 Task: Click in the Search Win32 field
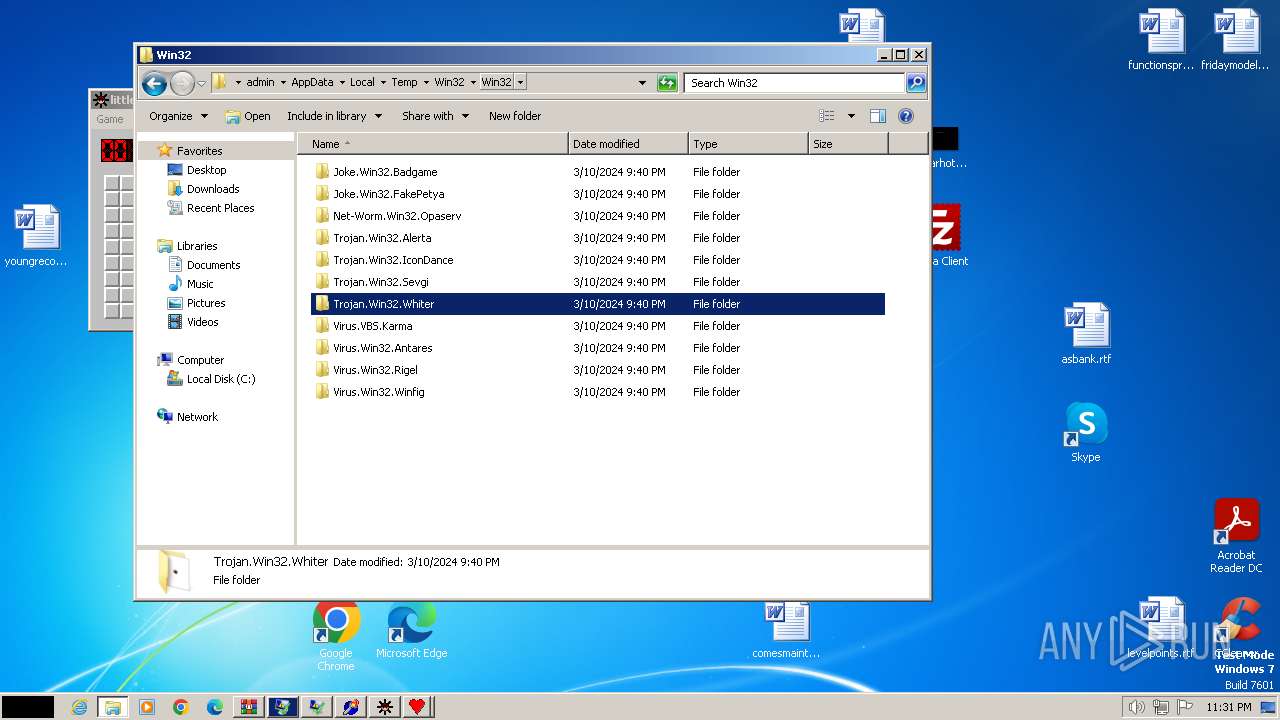[x=796, y=83]
